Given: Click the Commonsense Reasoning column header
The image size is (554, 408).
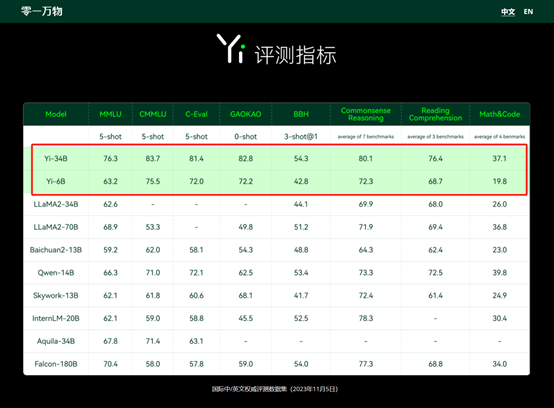Looking at the screenshot, I should 366,114.
